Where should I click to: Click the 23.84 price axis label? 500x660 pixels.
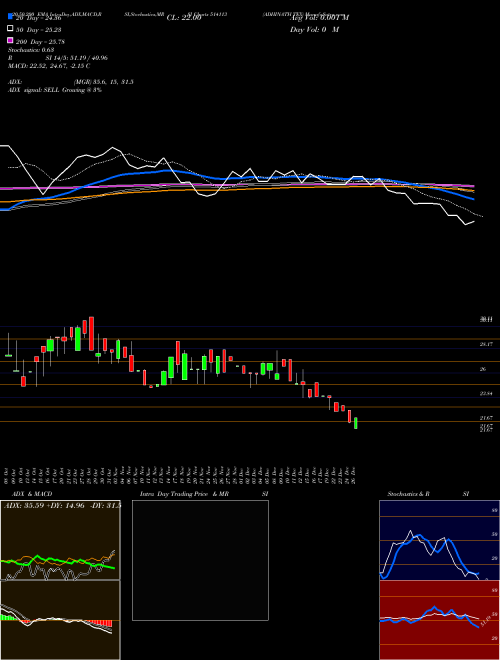486,393
